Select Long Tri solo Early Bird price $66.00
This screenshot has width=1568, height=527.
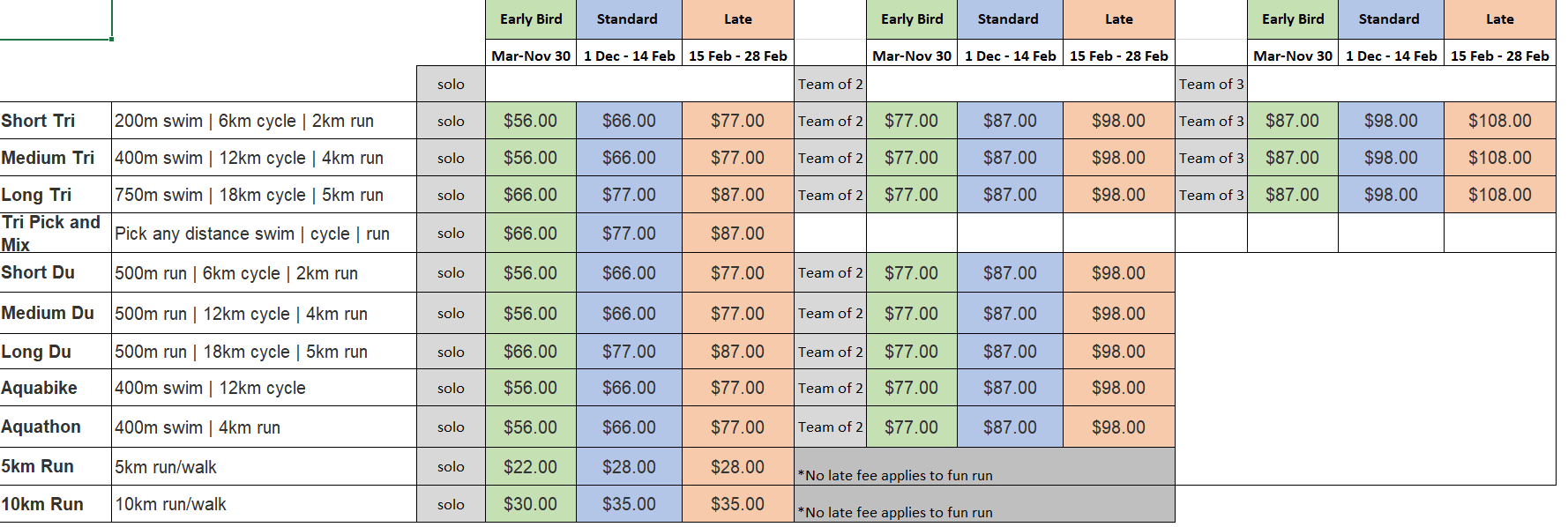pos(530,195)
